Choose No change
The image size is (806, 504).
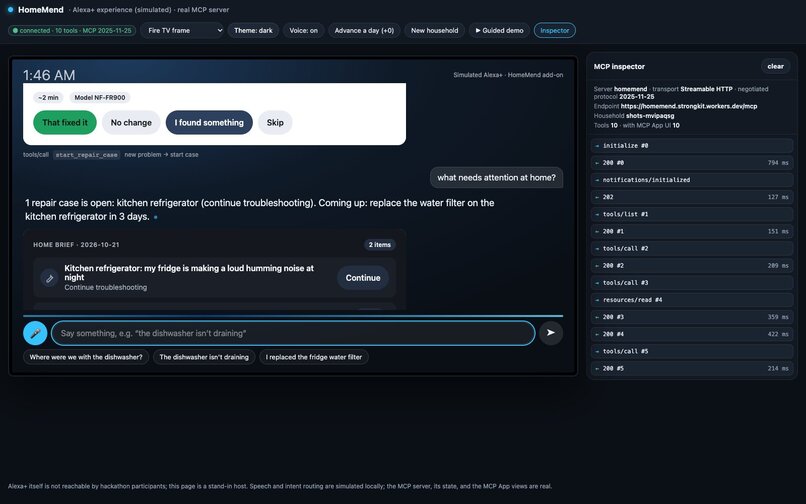pos(131,122)
